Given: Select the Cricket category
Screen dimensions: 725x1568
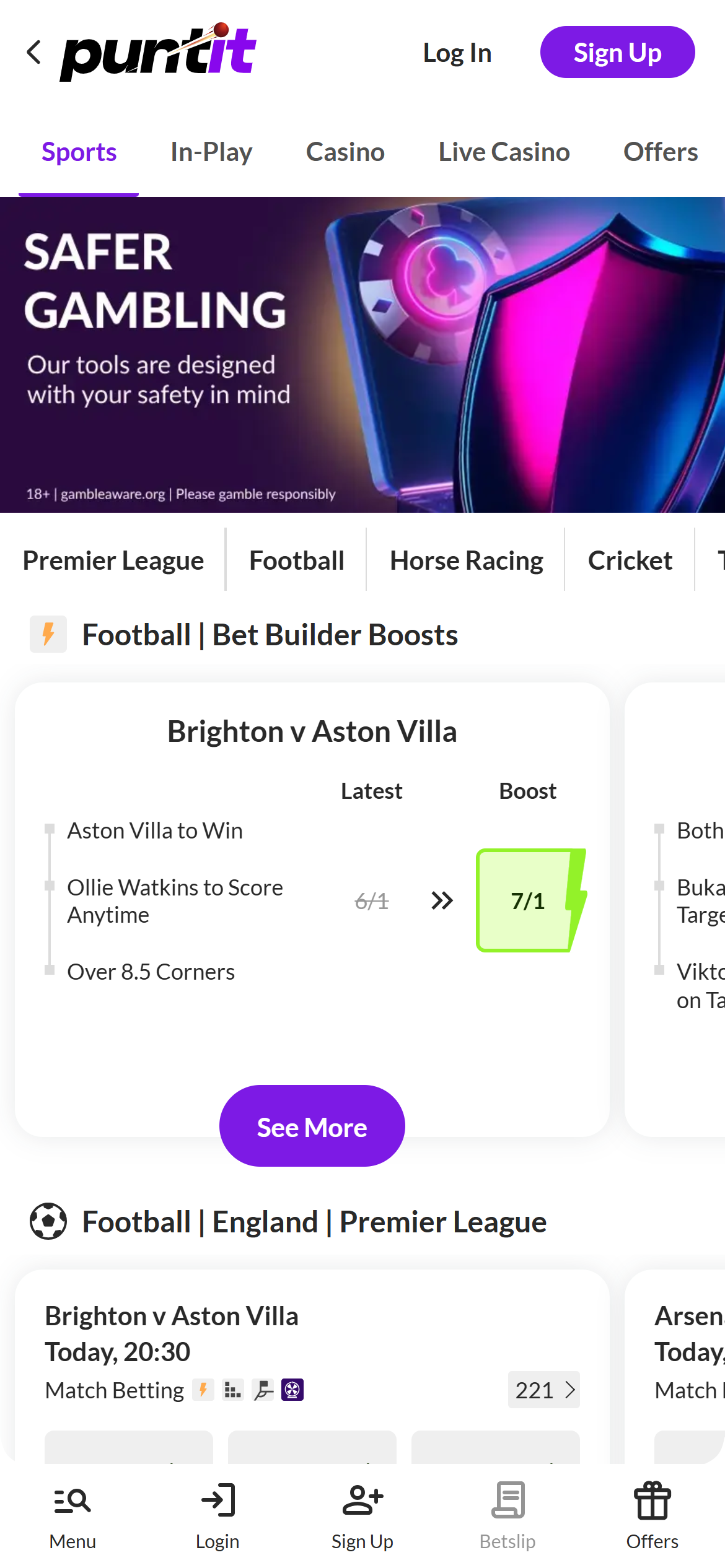Looking at the screenshot, I should 630,560.
